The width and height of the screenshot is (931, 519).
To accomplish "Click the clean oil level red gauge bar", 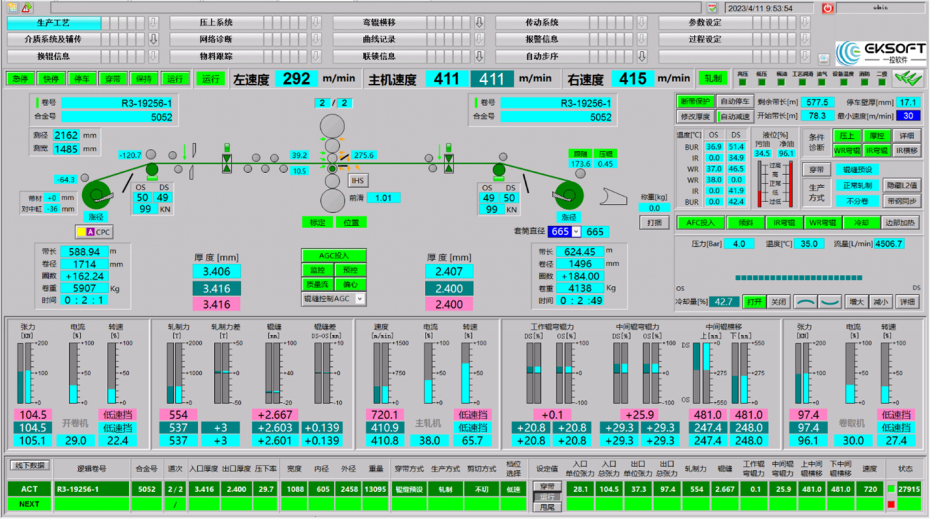I will click(791, 184).
